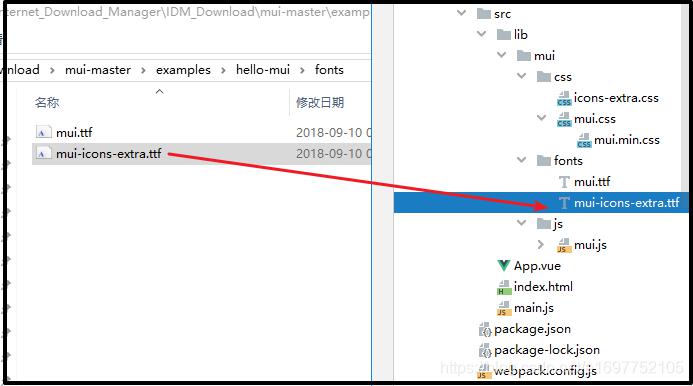Collapse the src folder in project tree
The image size is (693, 386).
pyautogui.click(x=461, y=13)
